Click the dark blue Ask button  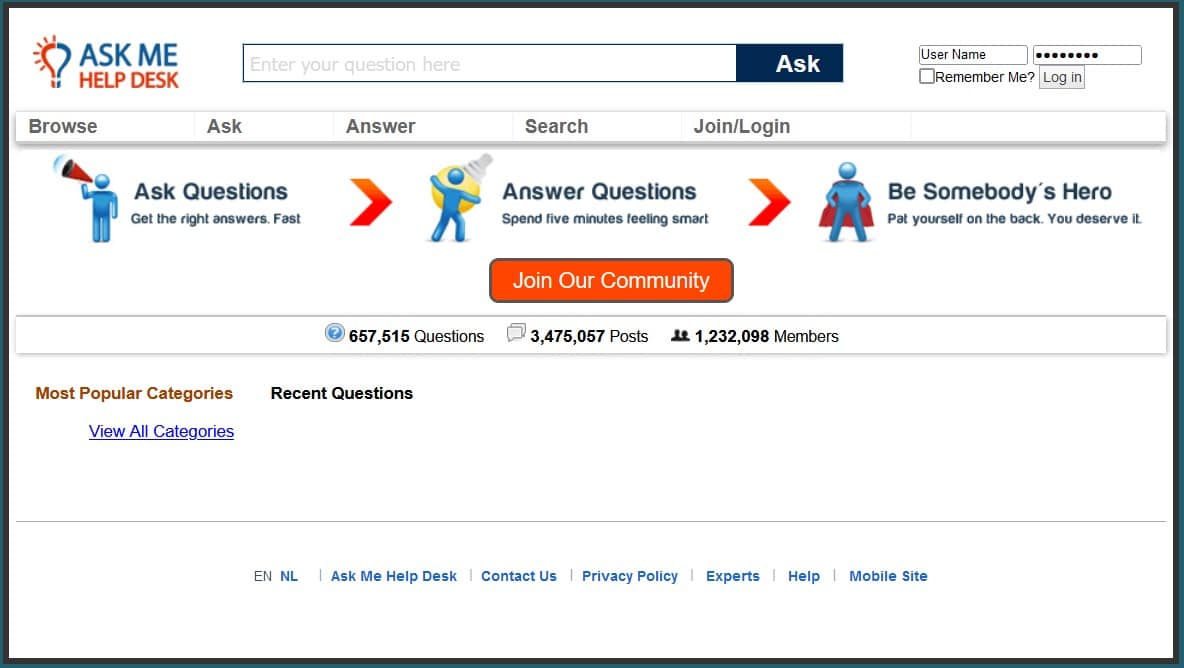coord(789,63)
